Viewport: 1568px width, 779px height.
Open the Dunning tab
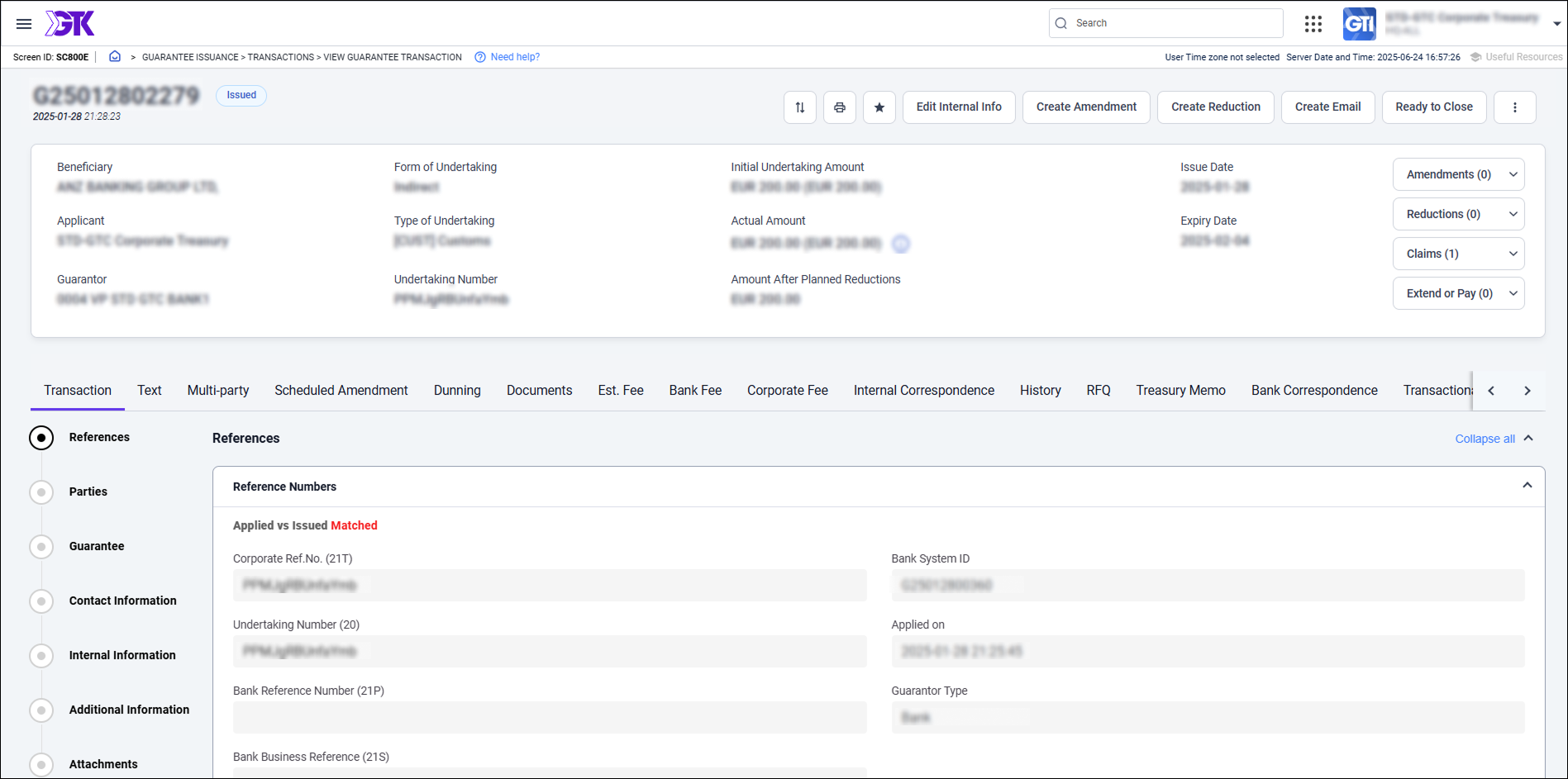point(457,390)
